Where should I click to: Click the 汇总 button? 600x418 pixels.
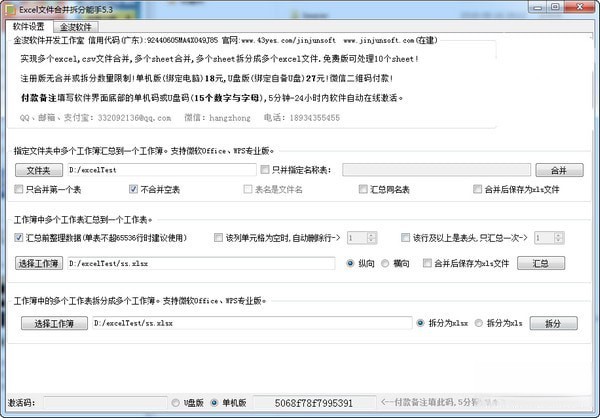tap(541, 263)
